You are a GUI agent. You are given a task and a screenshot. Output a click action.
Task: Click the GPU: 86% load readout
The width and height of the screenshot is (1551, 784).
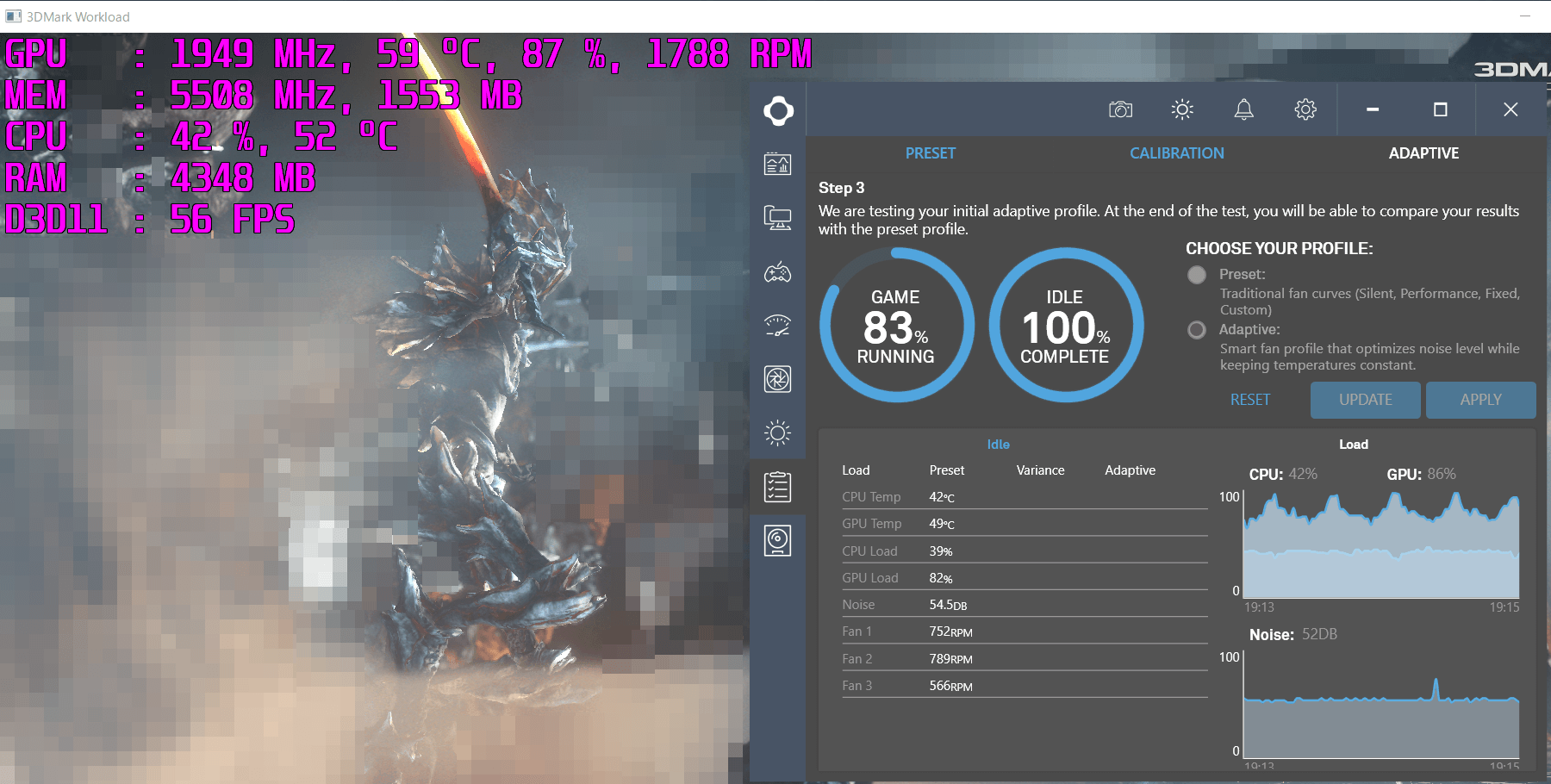(x=1421, y=474)
